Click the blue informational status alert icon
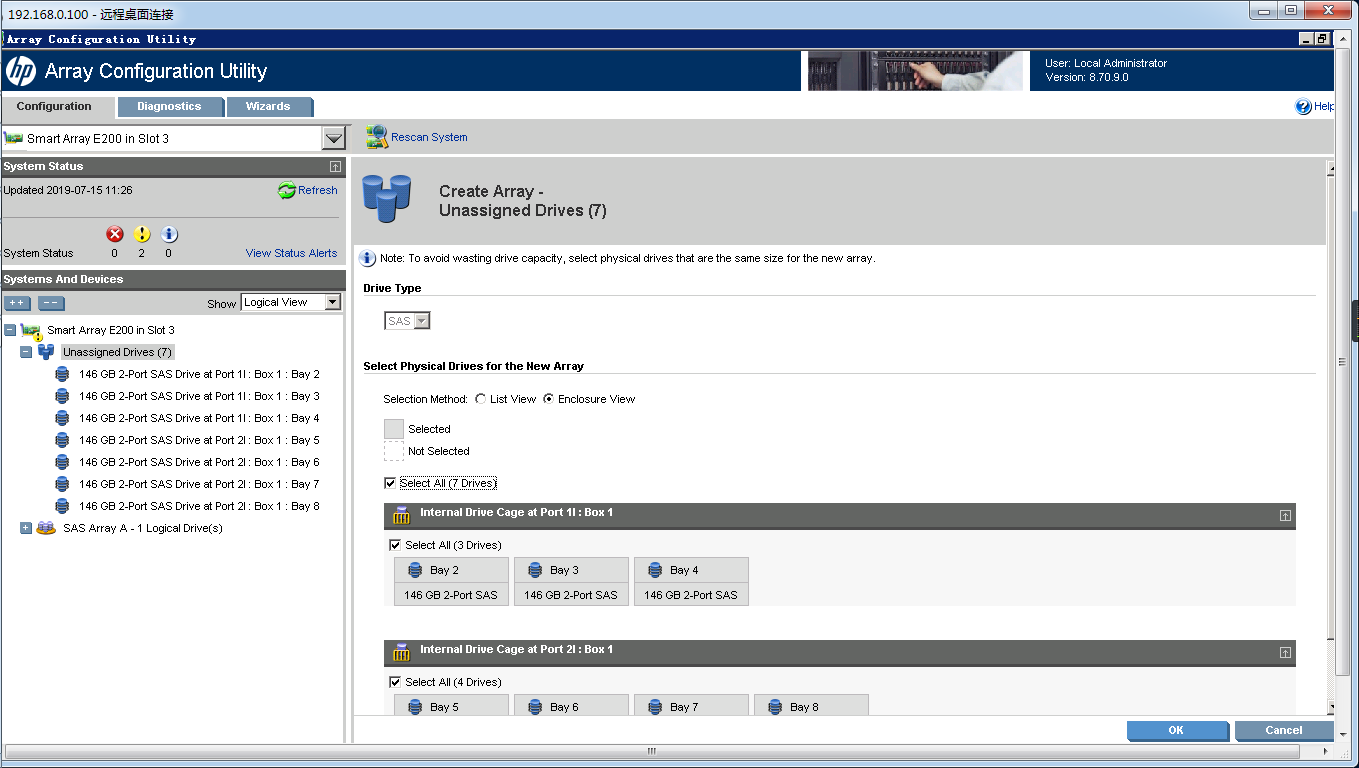Image resolution: width=1359 pixels, height=768 pixels. (x=169, y=234)
